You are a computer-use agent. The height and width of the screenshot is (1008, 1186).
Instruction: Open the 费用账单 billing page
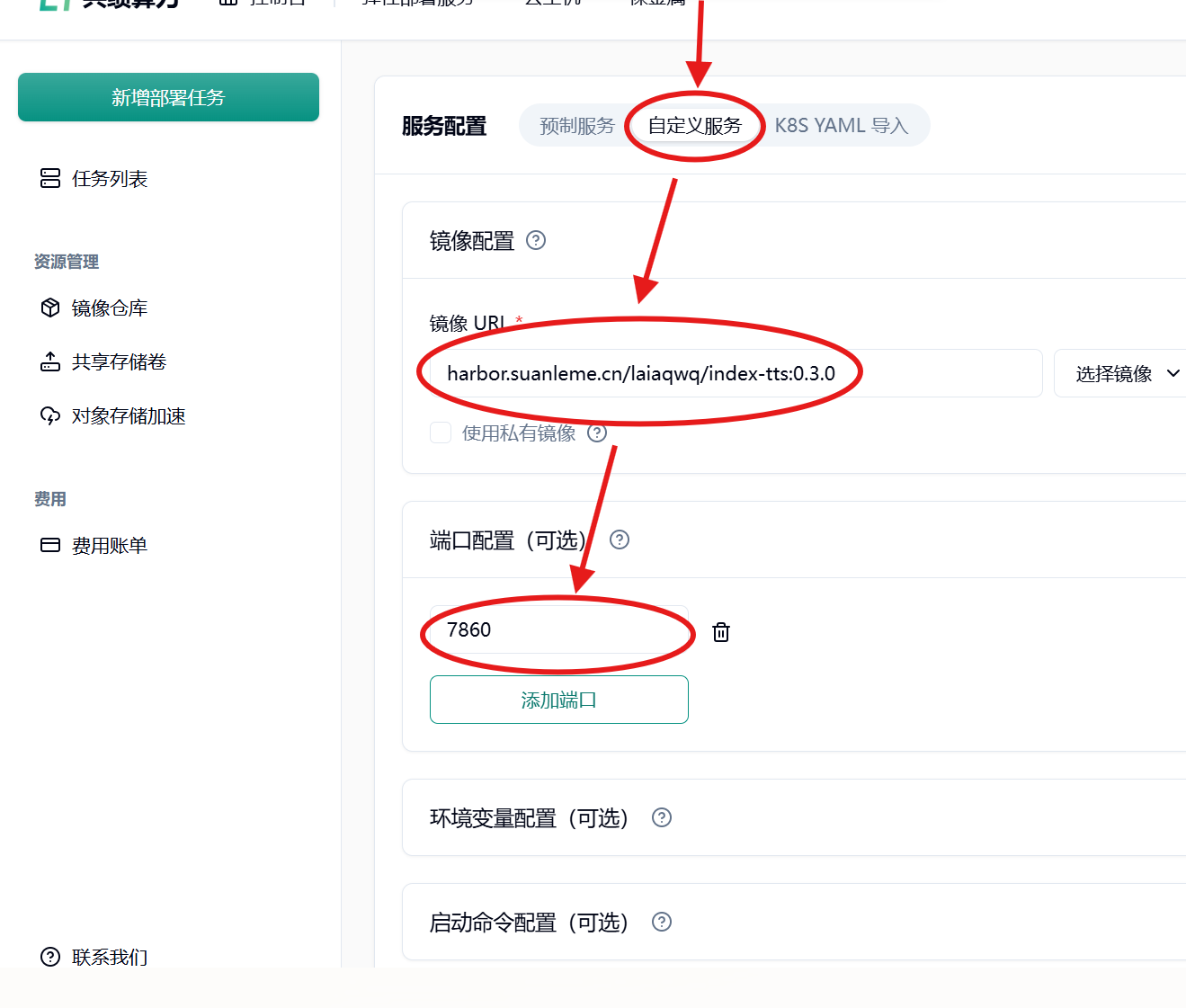(x=109, y=546)
